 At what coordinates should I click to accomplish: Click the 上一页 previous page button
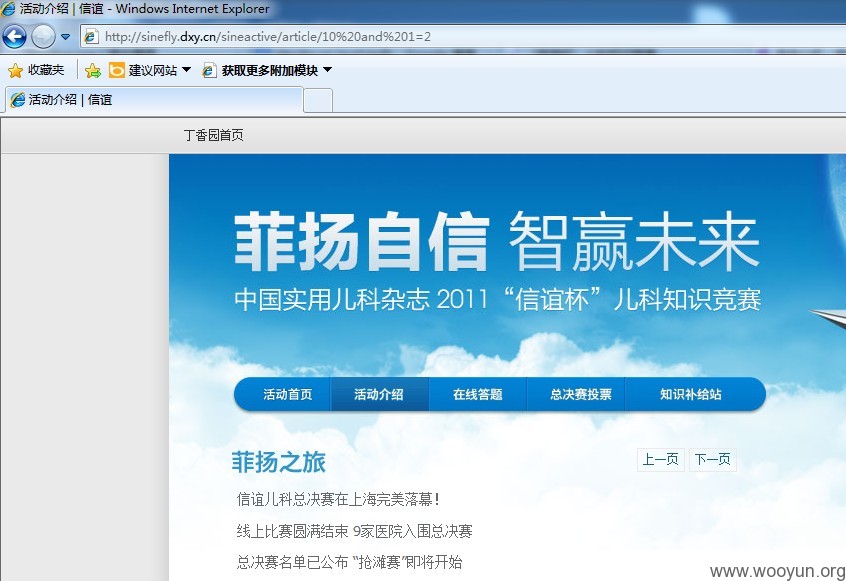pyautogui.click(x=660, y=460)
